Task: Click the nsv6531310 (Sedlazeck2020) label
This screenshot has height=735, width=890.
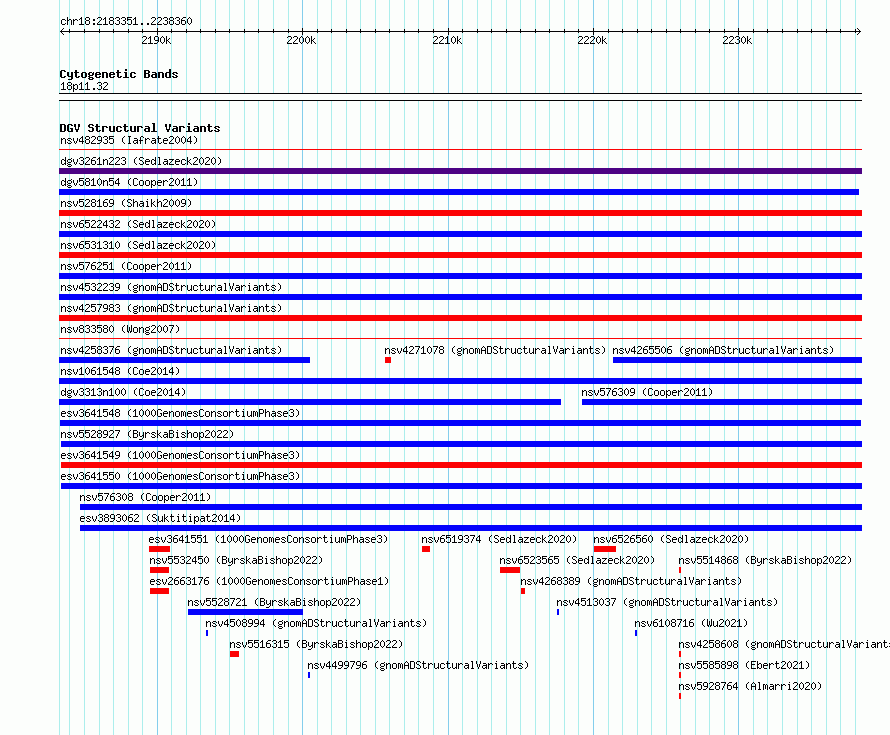Action: click(138, 245)
